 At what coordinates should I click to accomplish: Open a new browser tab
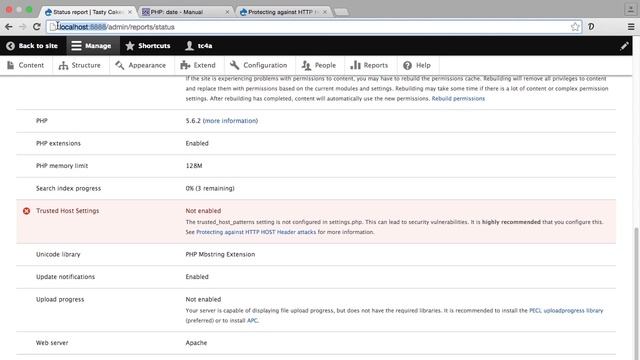tap(342, 12)
